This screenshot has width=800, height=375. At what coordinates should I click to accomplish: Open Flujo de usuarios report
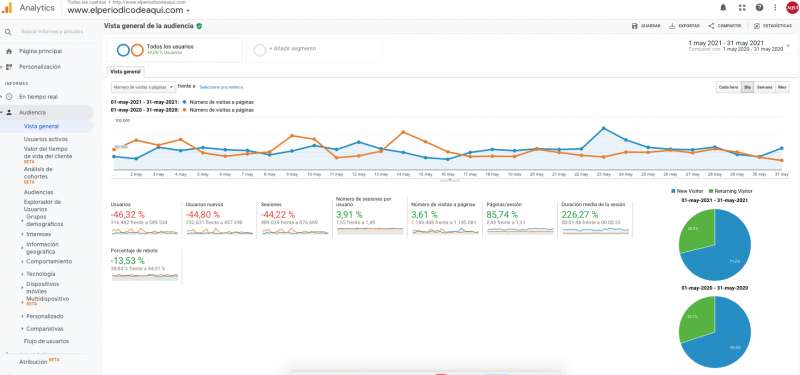(46, 341)
